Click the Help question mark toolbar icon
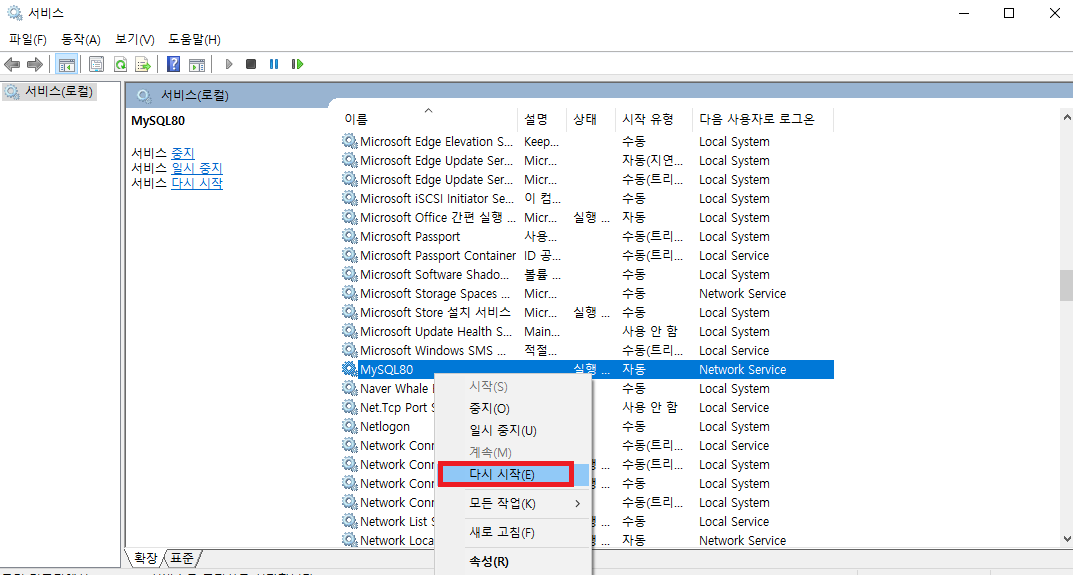1073x575 pixels. pos(174,64)
